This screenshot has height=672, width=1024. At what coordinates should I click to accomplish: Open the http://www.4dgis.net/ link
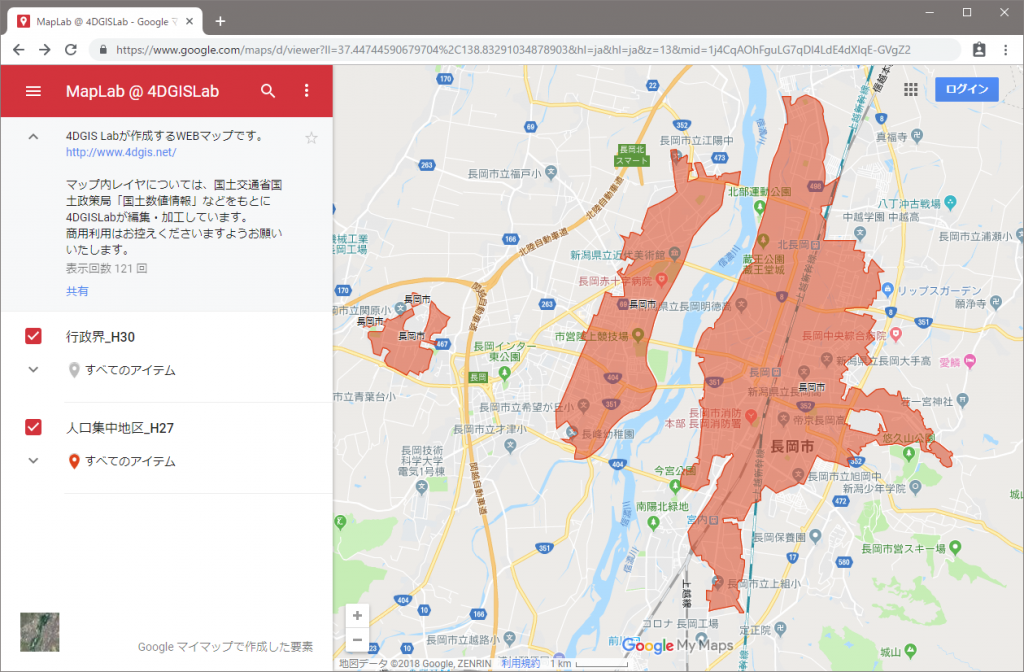pos(121,152)
